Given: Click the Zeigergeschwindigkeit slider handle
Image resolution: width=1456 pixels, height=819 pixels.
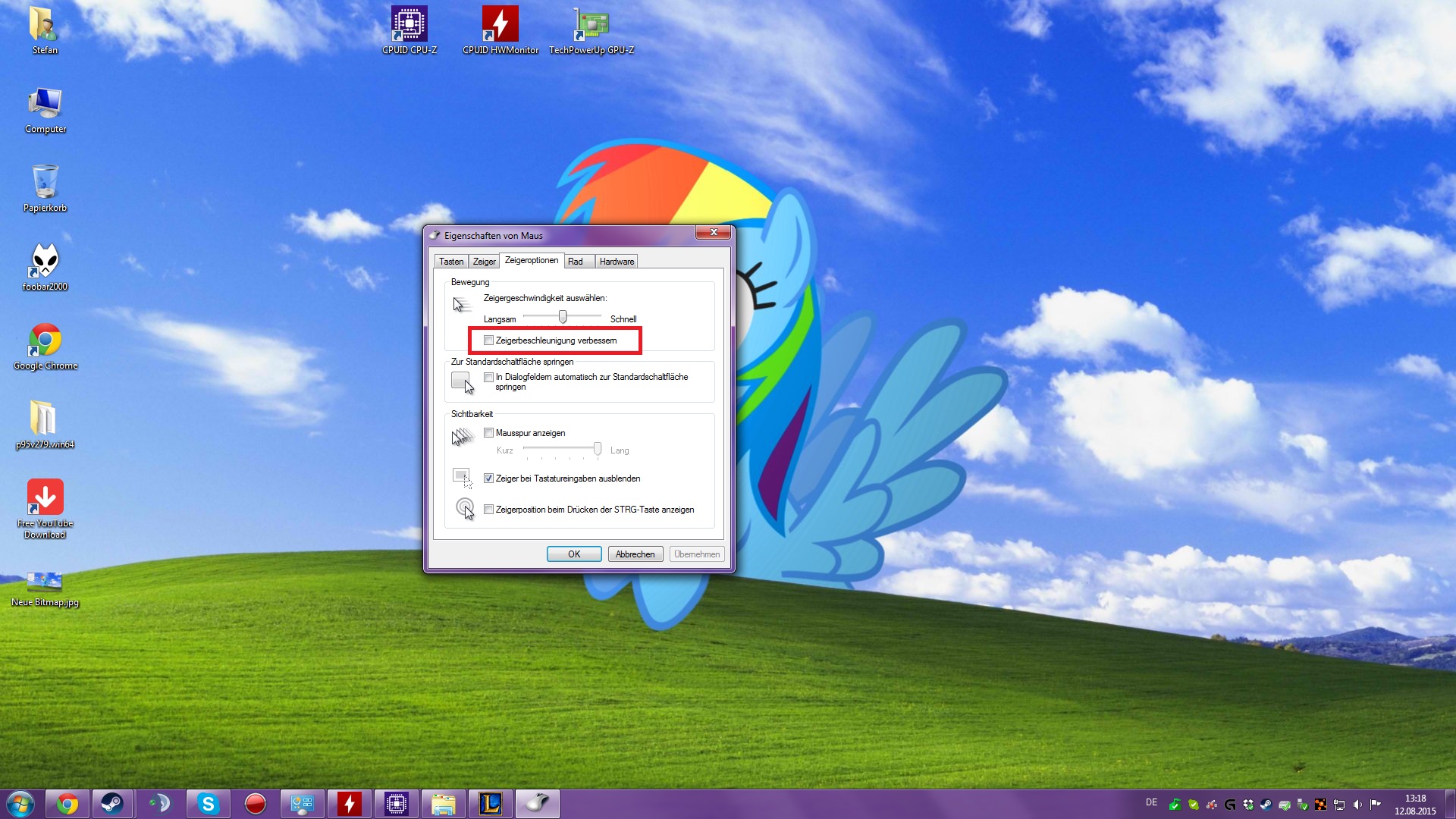Looking at the screenshot, I should coord(563,316).
